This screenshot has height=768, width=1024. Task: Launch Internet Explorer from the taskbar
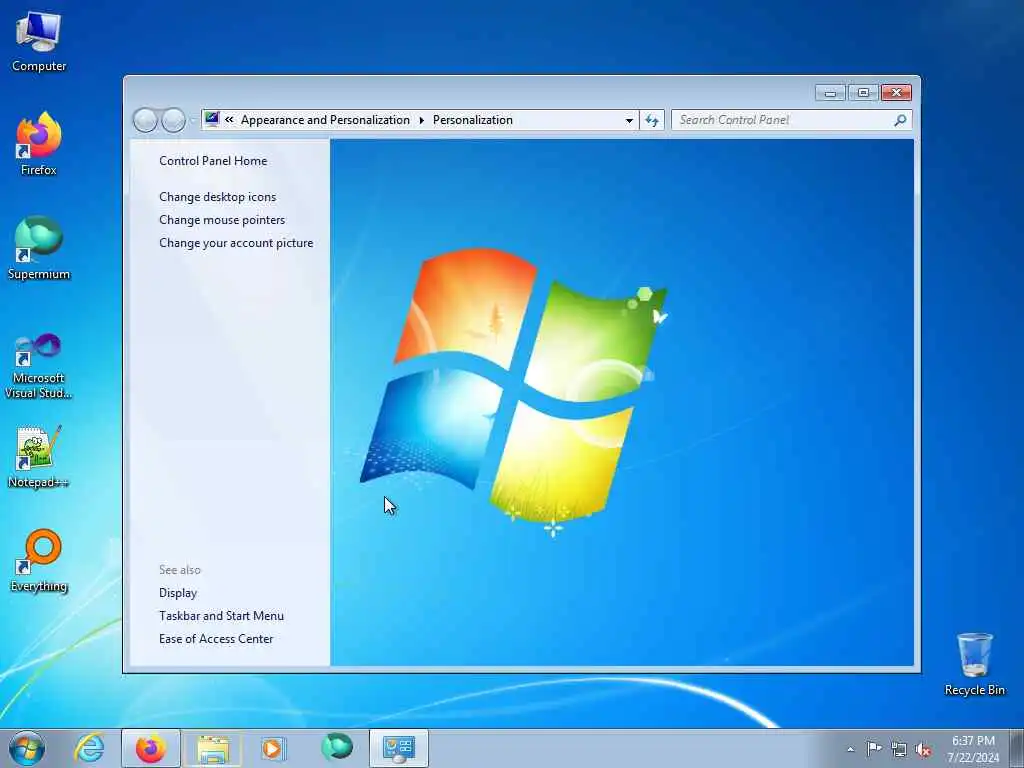(89, 748)
